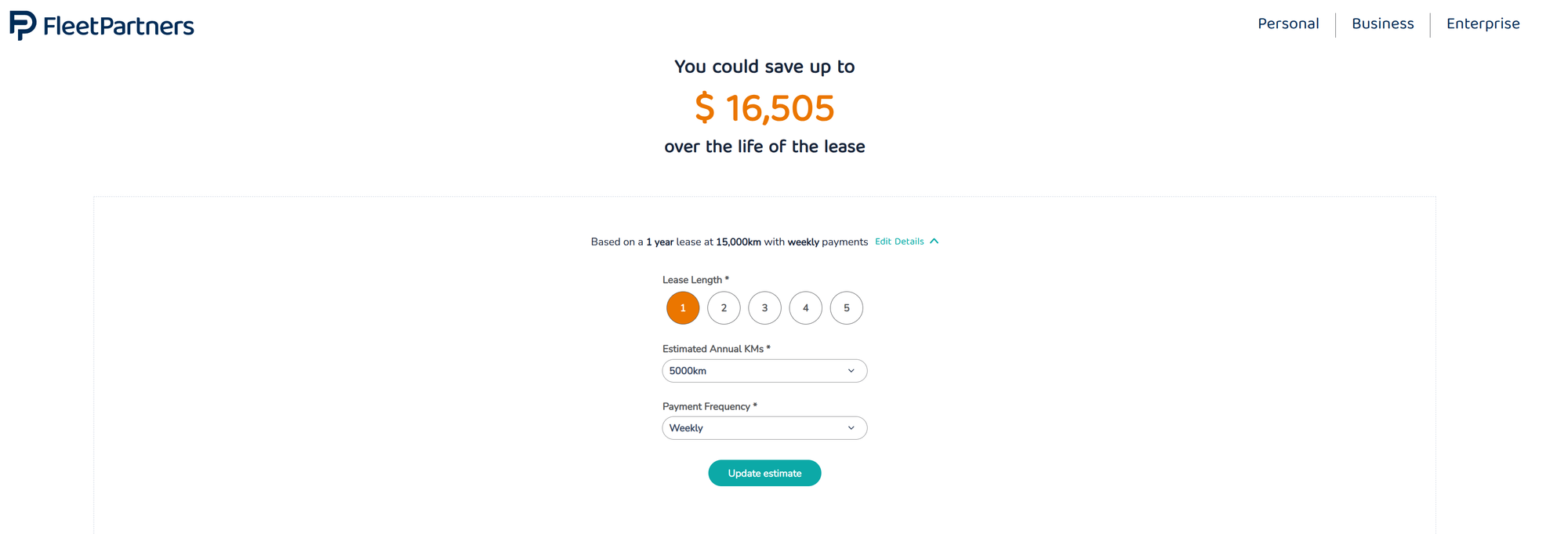Set lease length to 5 years
The width and height of the screenshot is (1568, 534).
pyautogui.click(x=847, y=308)
